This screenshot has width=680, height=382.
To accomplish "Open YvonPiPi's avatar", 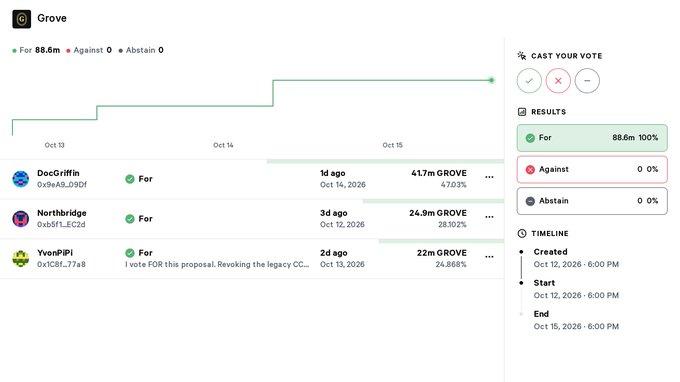I will (x=21, y=258).
